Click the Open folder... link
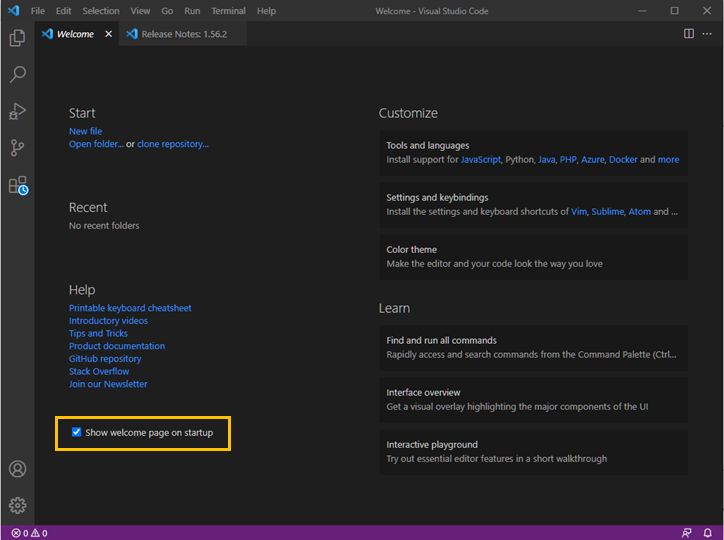Viewport: 724px width, 540px height. (96, 144)
